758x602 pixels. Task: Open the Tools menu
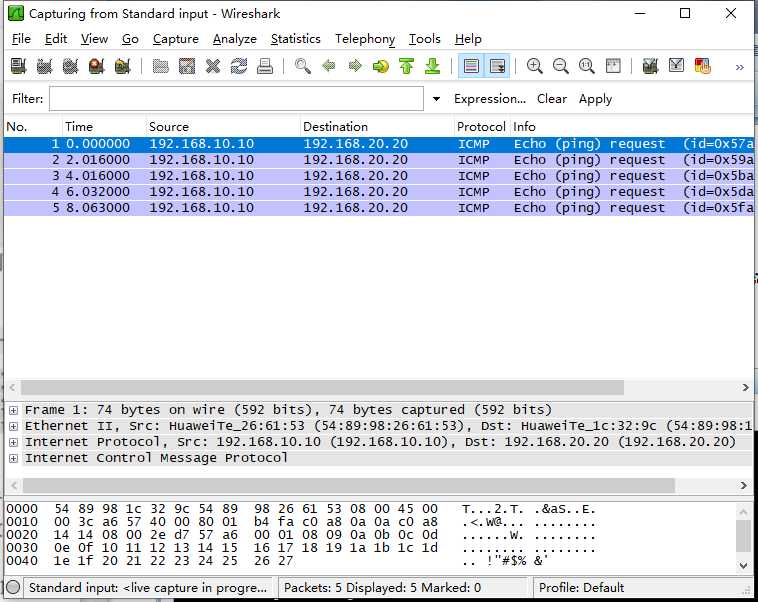pyautogui.click(x=425, y=39)
